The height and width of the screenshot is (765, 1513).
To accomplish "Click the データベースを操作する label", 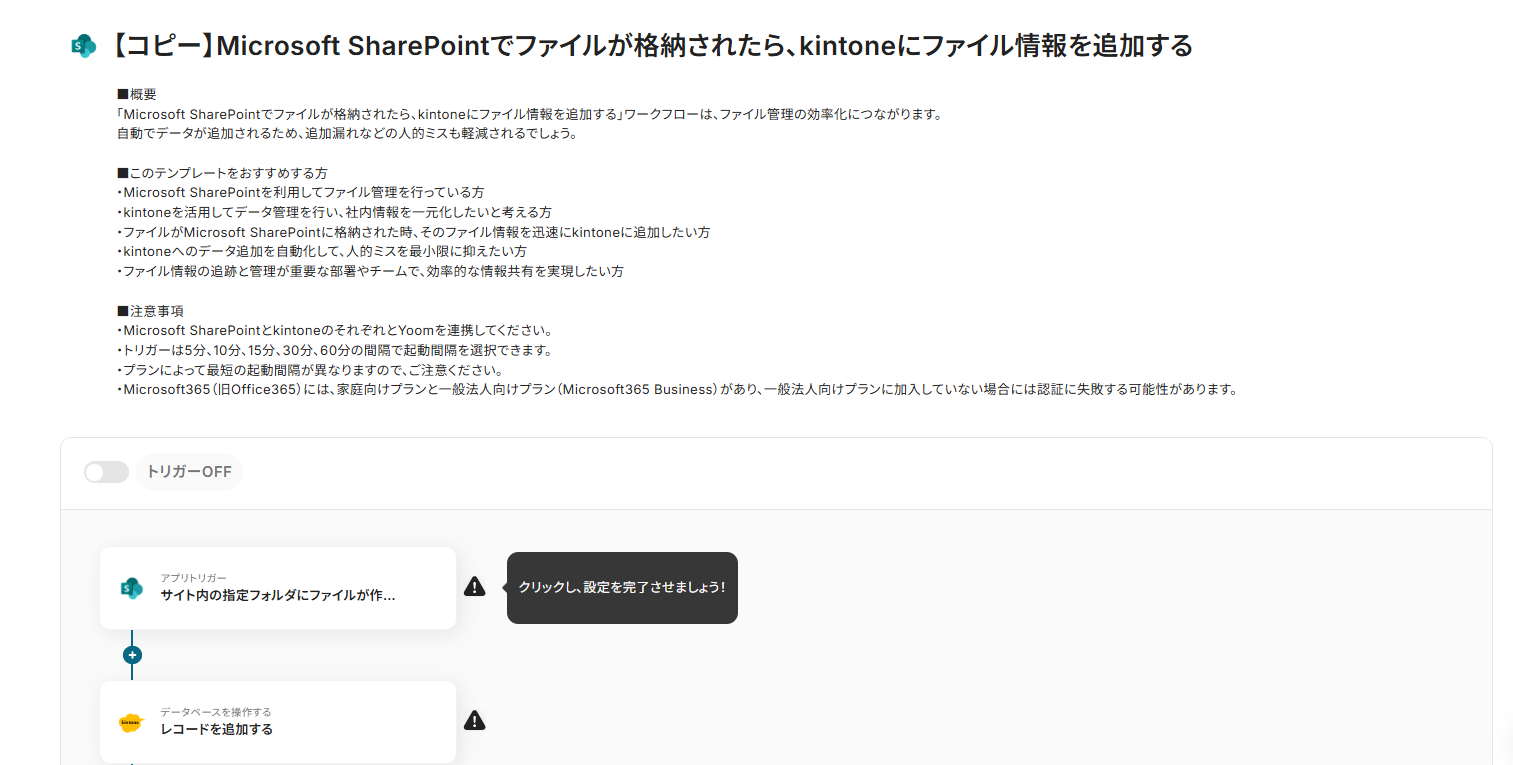I will 216,712.
